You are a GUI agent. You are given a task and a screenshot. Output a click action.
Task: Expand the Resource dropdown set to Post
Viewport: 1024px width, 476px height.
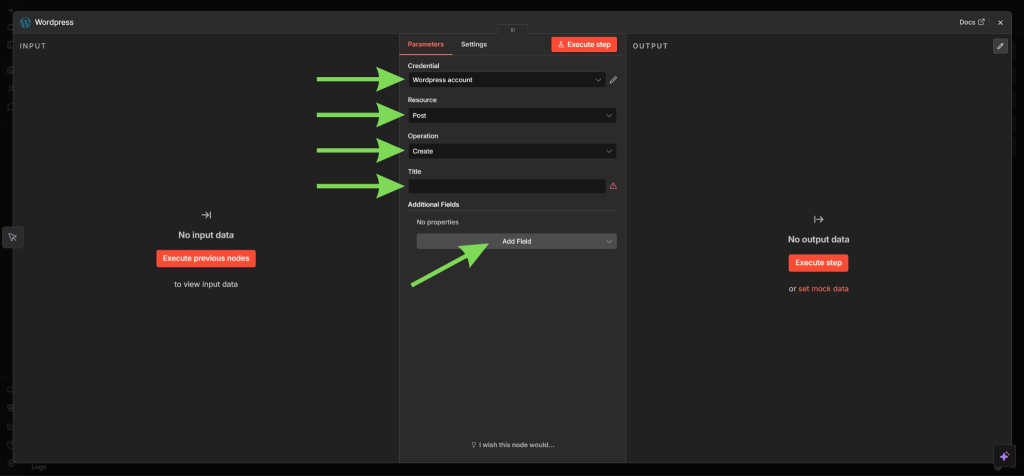(511, 116)
